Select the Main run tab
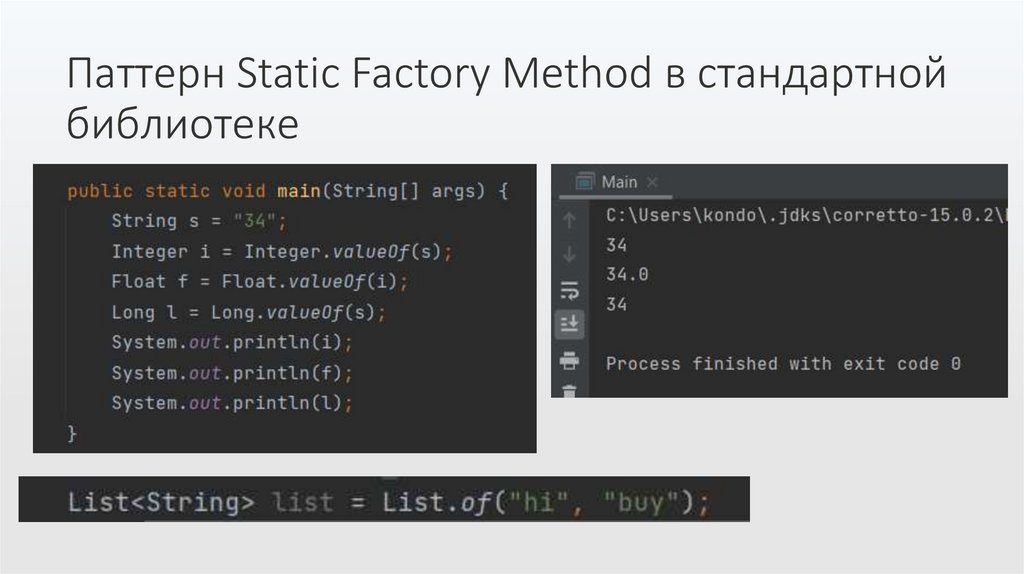Image resolution: width=1024 pixels, height=574 pixels. pos(618,182)
